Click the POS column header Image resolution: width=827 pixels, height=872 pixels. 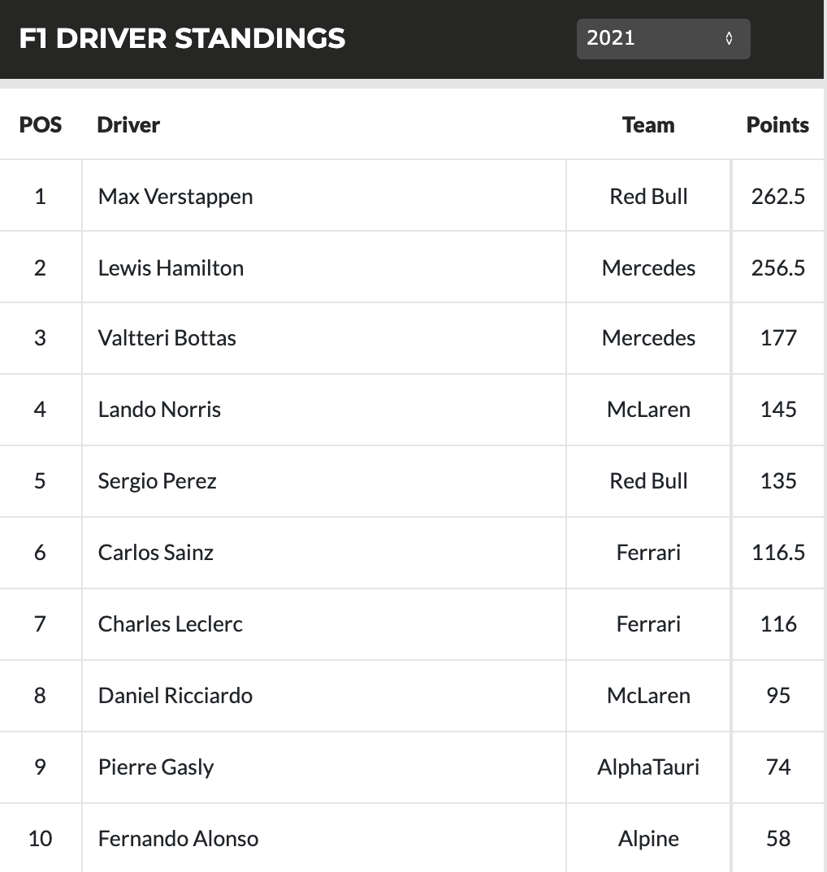tap(40, 125)
